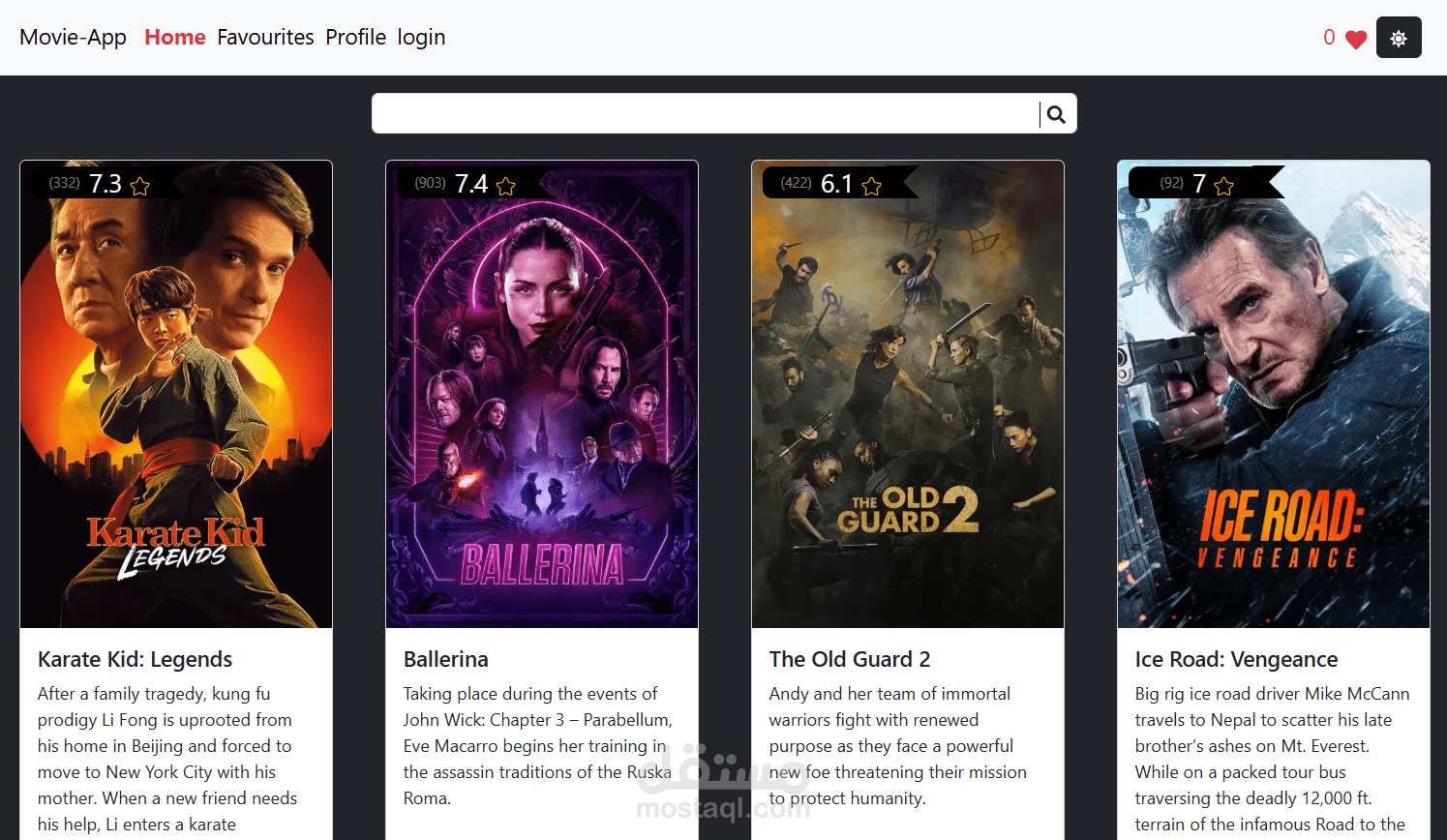The image size is (1447, 840).
Task: Click the (92) vote count
Action: (x=1172, y=183)
